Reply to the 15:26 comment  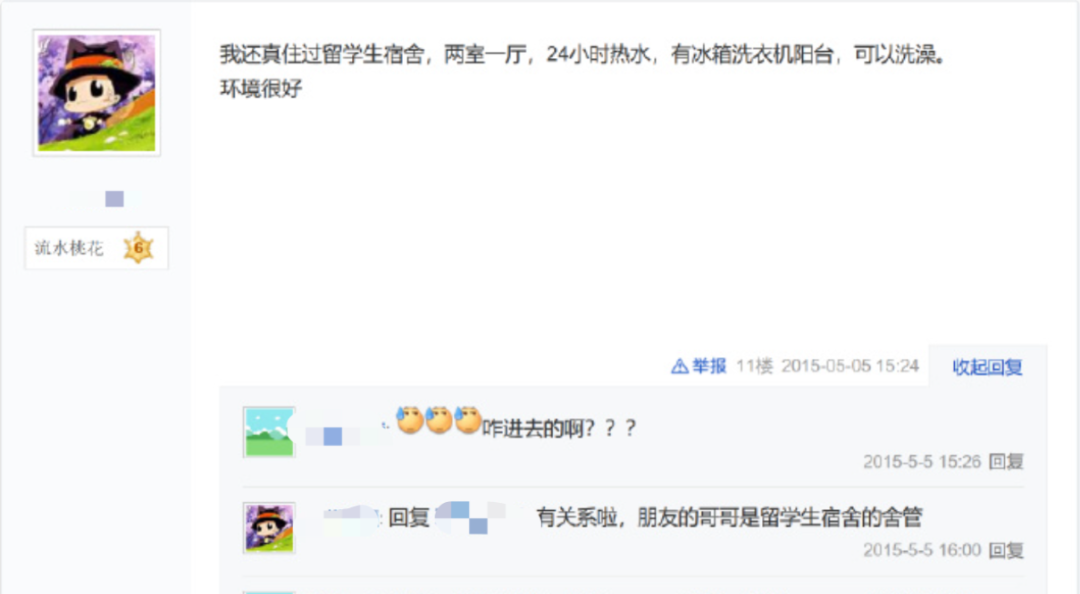(1006, 462)
